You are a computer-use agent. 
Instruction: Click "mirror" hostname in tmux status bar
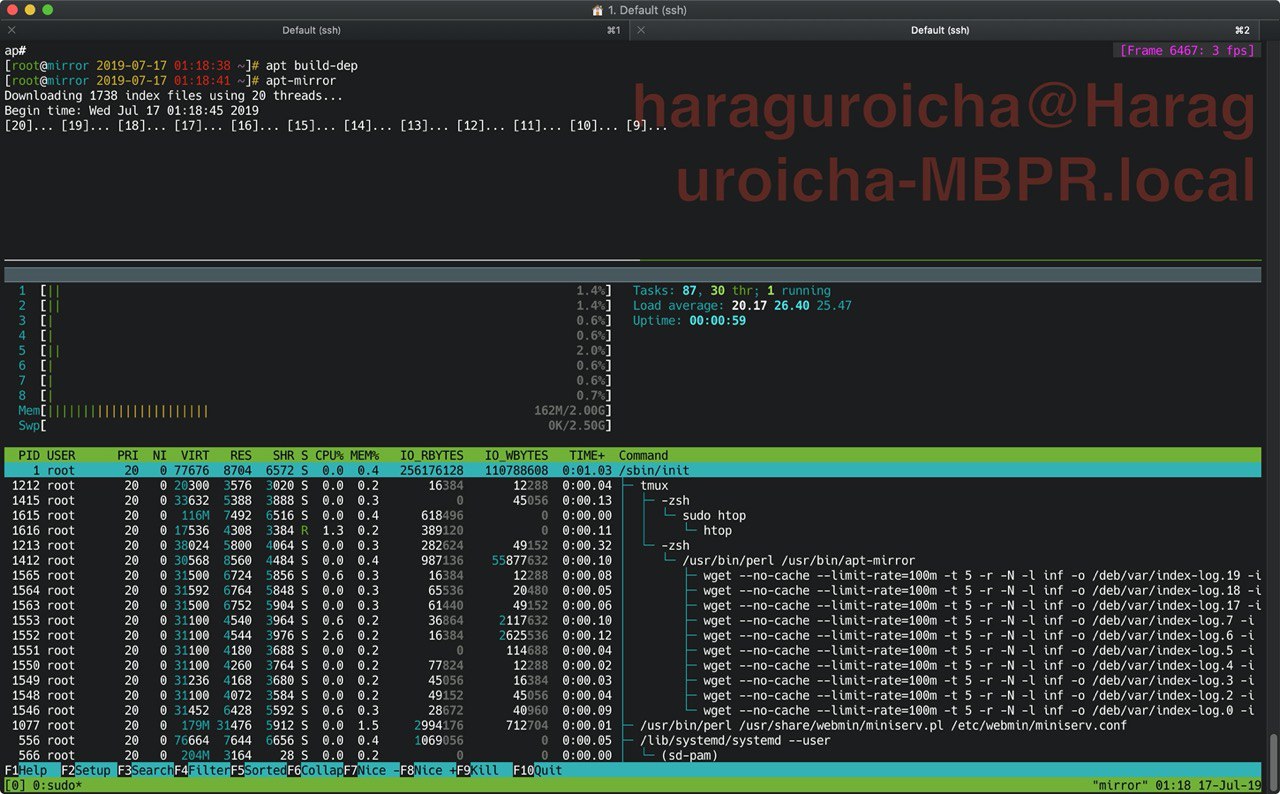click(1120, 786)
